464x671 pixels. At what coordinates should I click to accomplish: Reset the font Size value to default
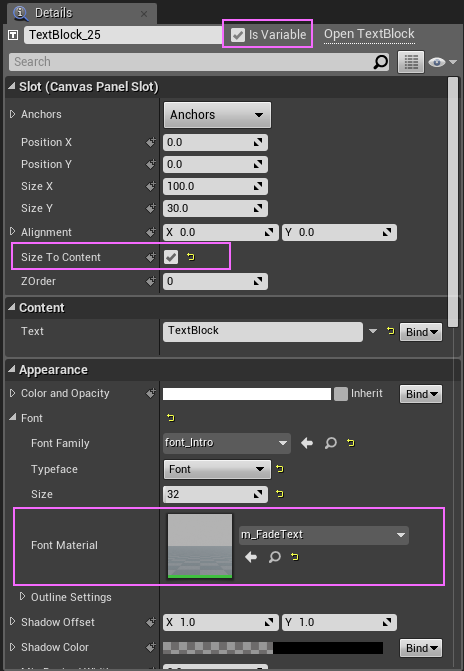coord(280,494)
